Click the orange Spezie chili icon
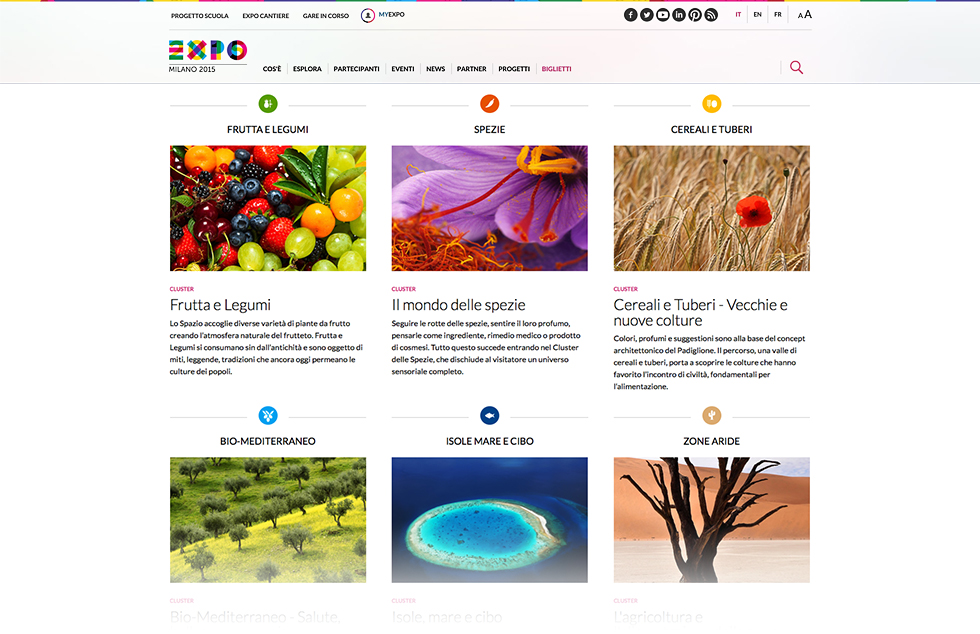Image resolution: width=980 pixels, height=634 pixels. coord(489,103)
